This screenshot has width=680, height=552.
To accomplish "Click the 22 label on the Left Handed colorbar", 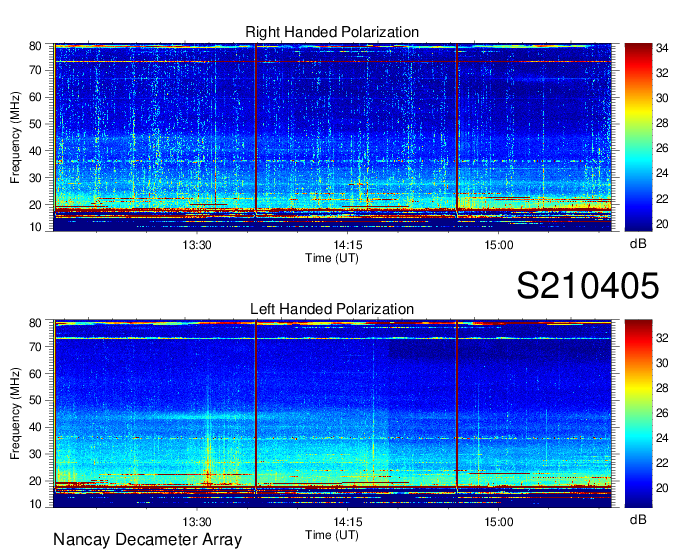I will click(x=662, y=463).
